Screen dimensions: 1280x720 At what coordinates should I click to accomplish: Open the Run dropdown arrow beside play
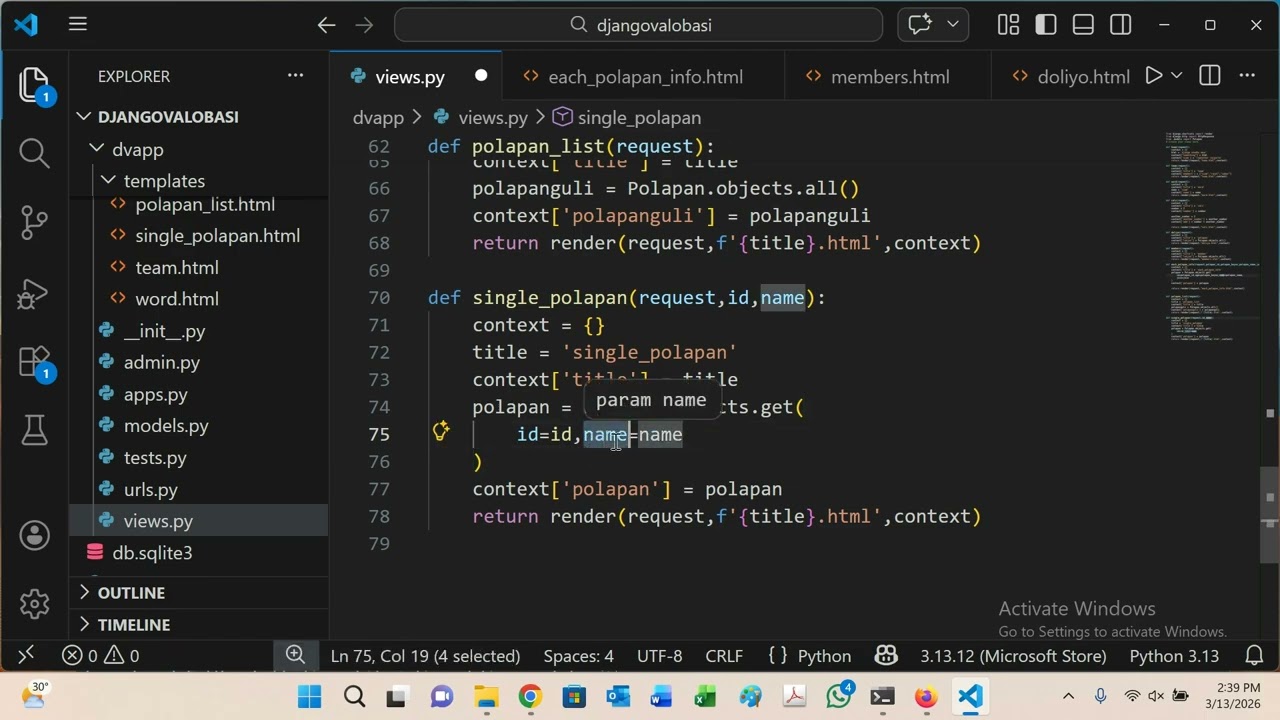[x=1177, y=76]
